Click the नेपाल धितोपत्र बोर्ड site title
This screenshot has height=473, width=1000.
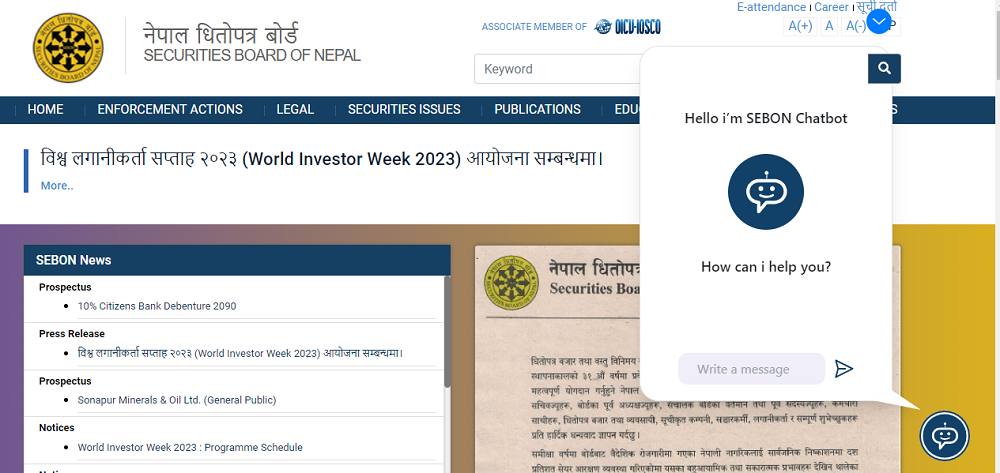[x=221, y=33]
